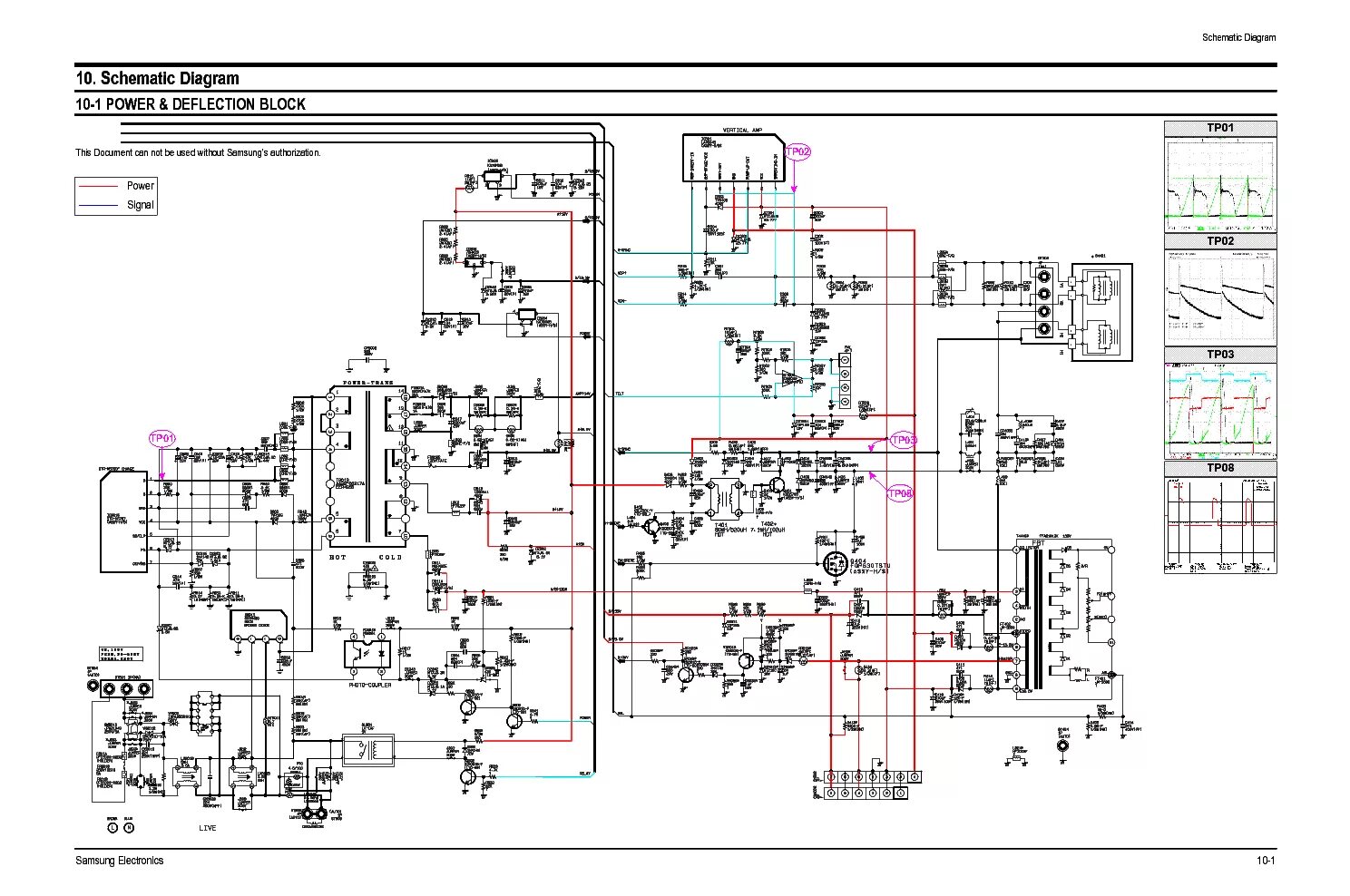This screenshot has height=896, width=1350.
Task: Click the "Power" legend text
Action: tap(141, 186)
